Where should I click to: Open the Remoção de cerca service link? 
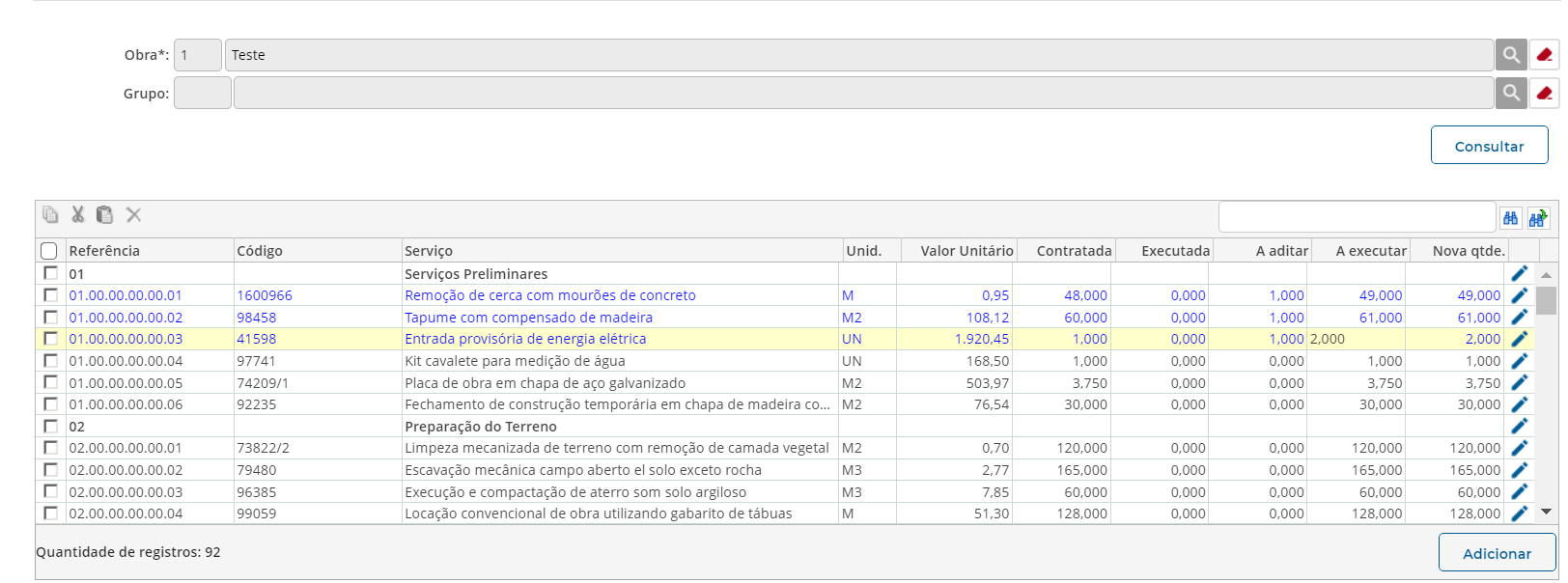[549, 295]
